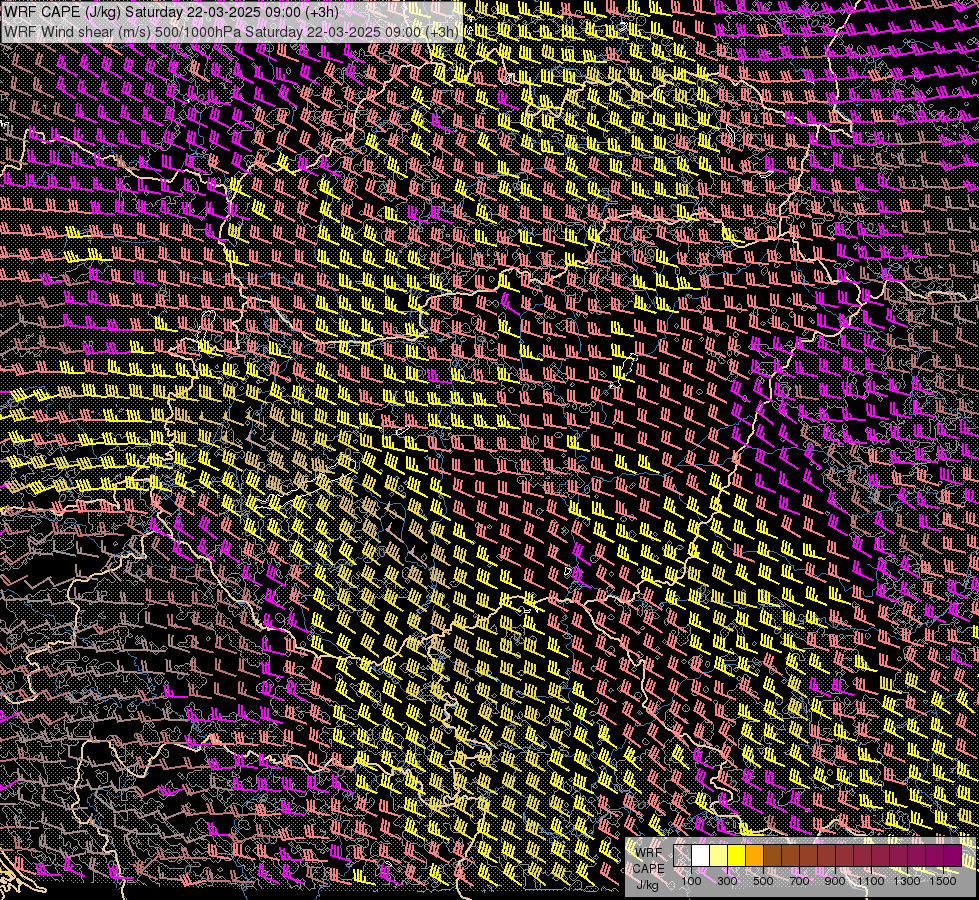
Task: Click the legend value 300
Action: (x=727, y=881)
